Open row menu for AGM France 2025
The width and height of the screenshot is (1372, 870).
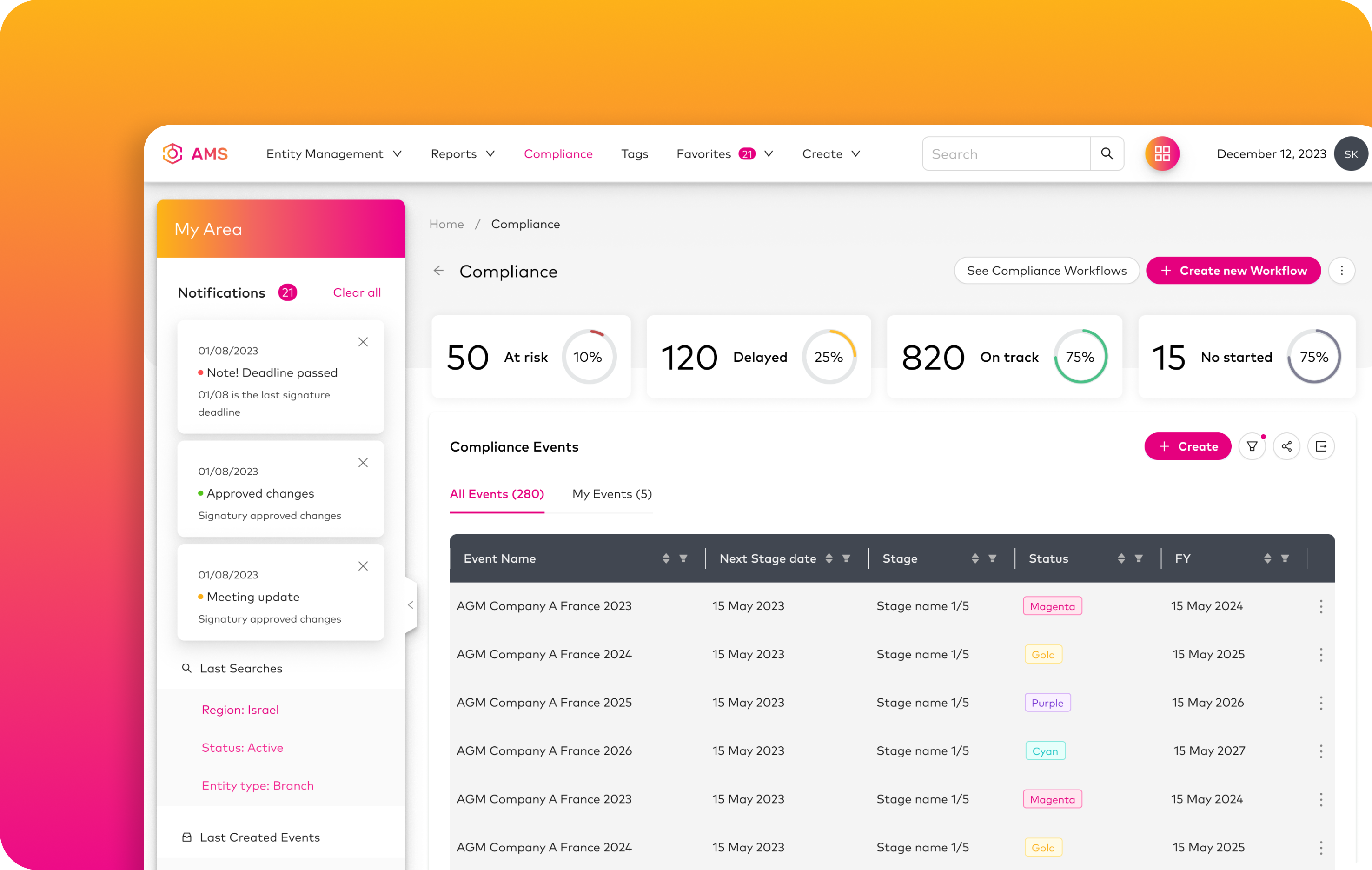(x=1321, y=703)
